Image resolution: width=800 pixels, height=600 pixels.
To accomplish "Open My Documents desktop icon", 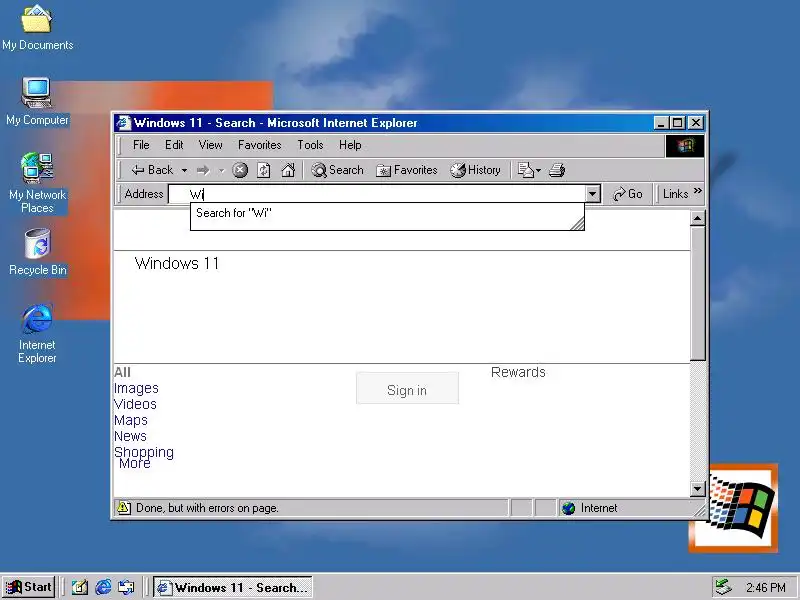I will [37, 28].
